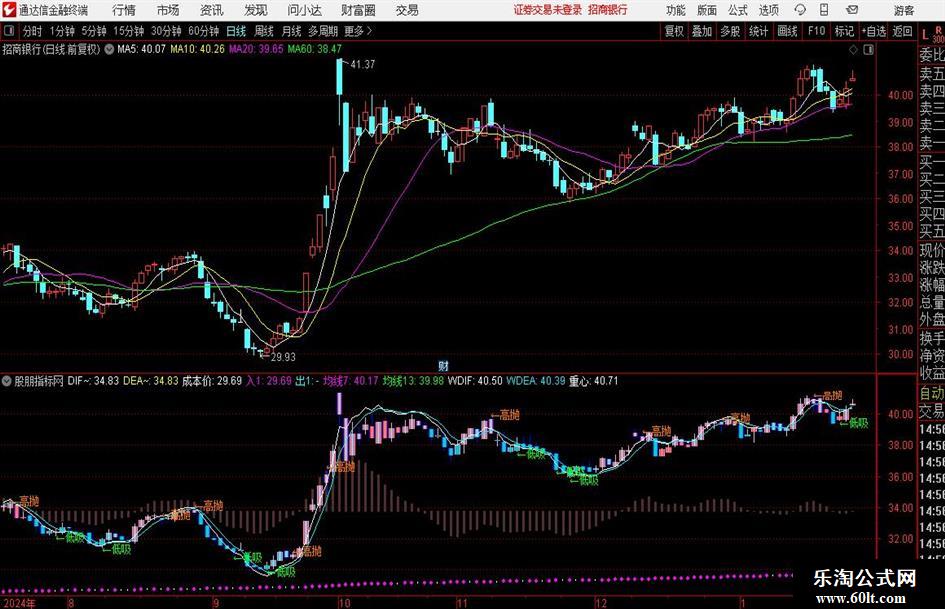Click the 统计 statistics button
Viewport: 945px width, 609px height.
[758, 31]
